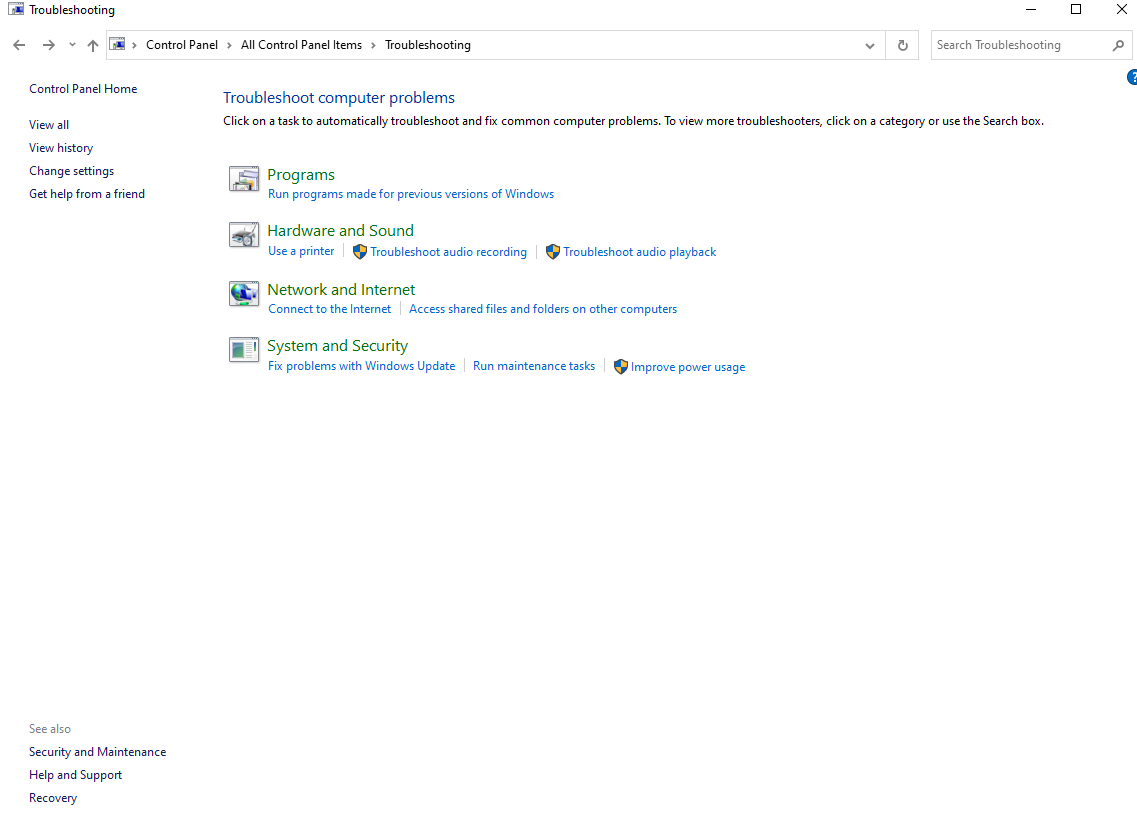Click Connect to the Internet
This screenshot has height=820, width=1137.
pos(329,309)
